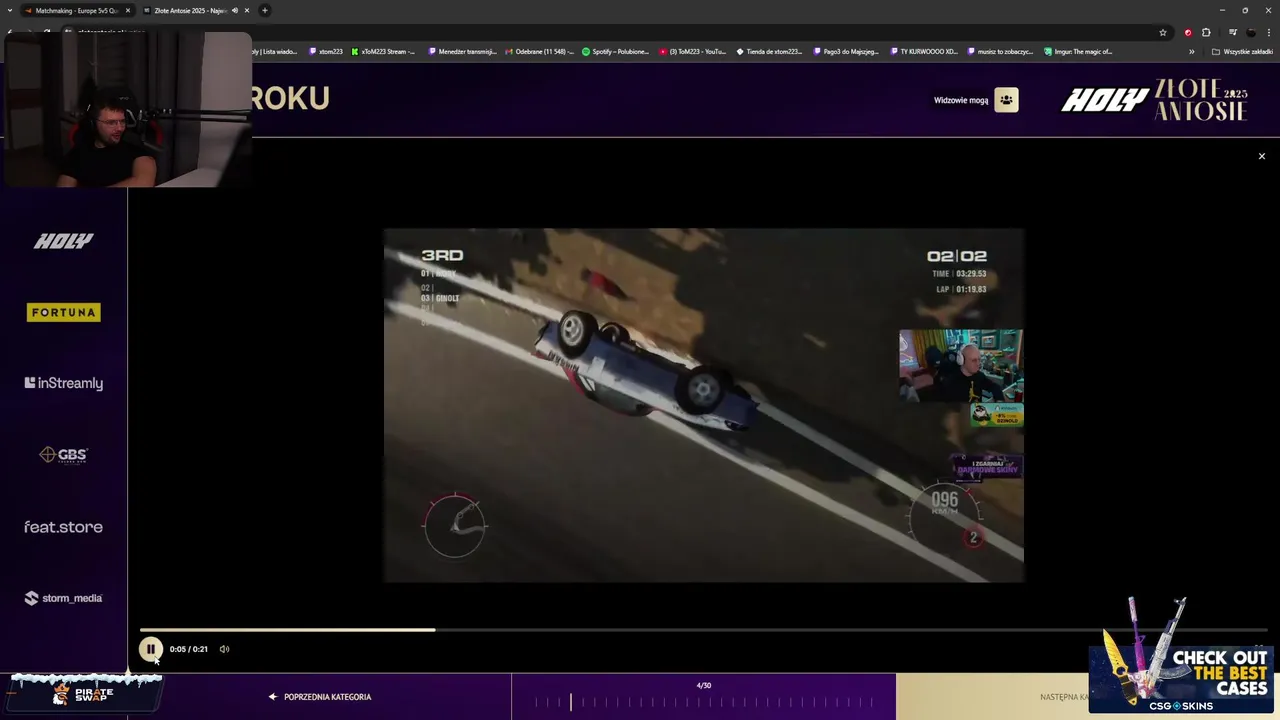Pause the video with the pause button

150,649
